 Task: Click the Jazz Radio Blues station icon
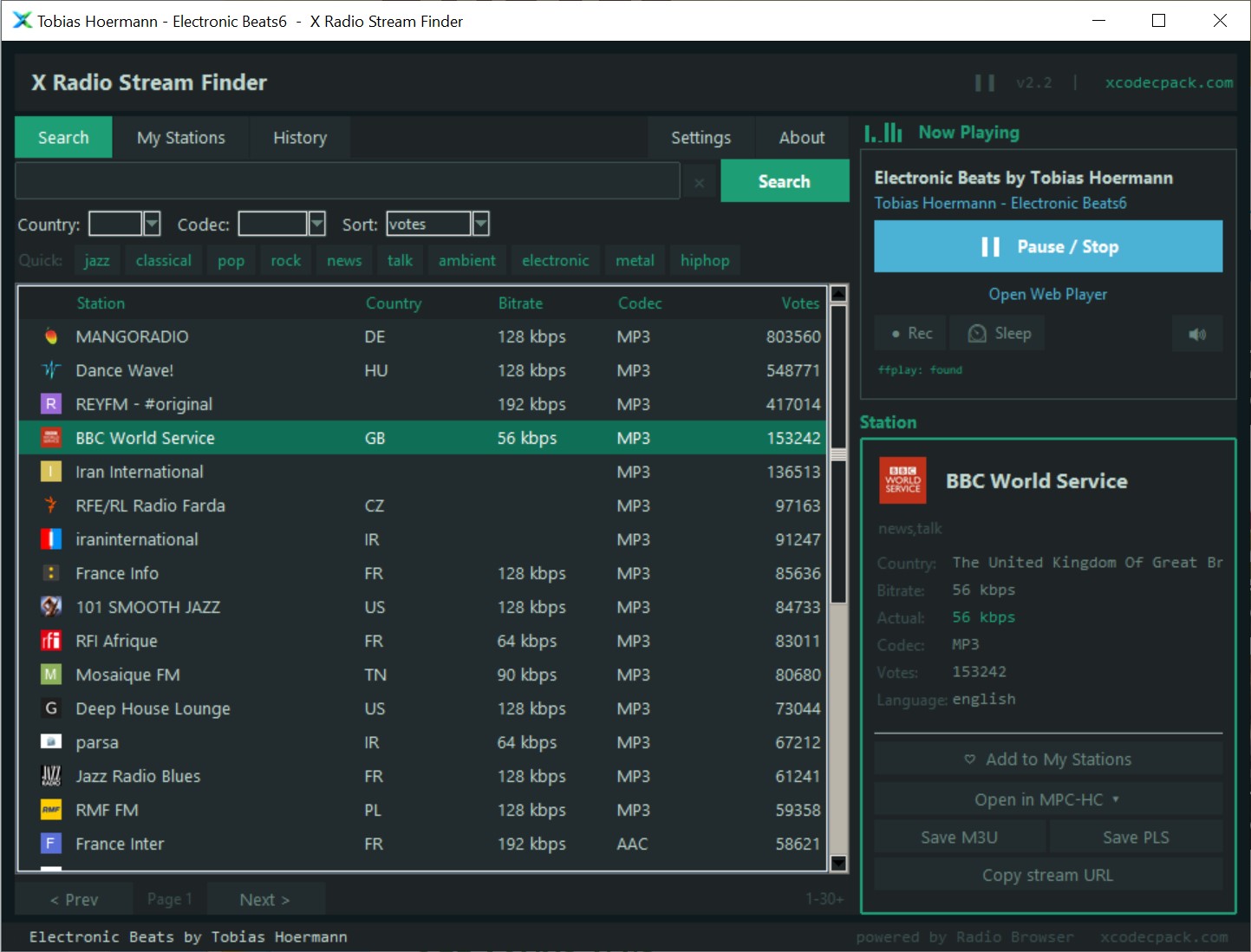(51, 776)
